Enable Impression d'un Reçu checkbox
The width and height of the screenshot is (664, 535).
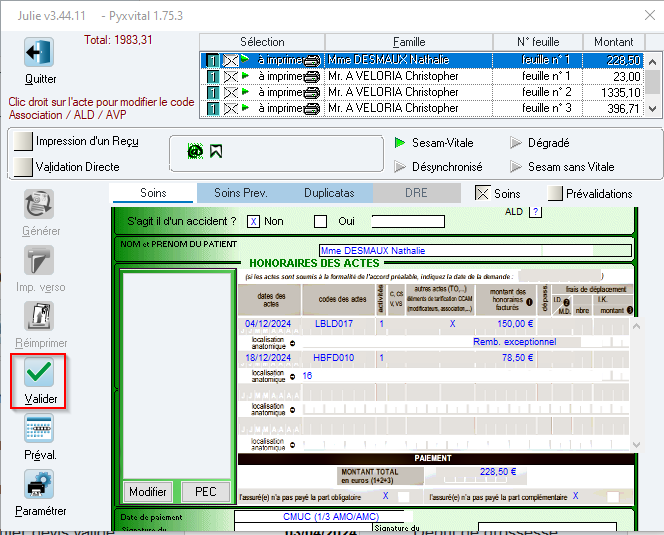(23, 141)
